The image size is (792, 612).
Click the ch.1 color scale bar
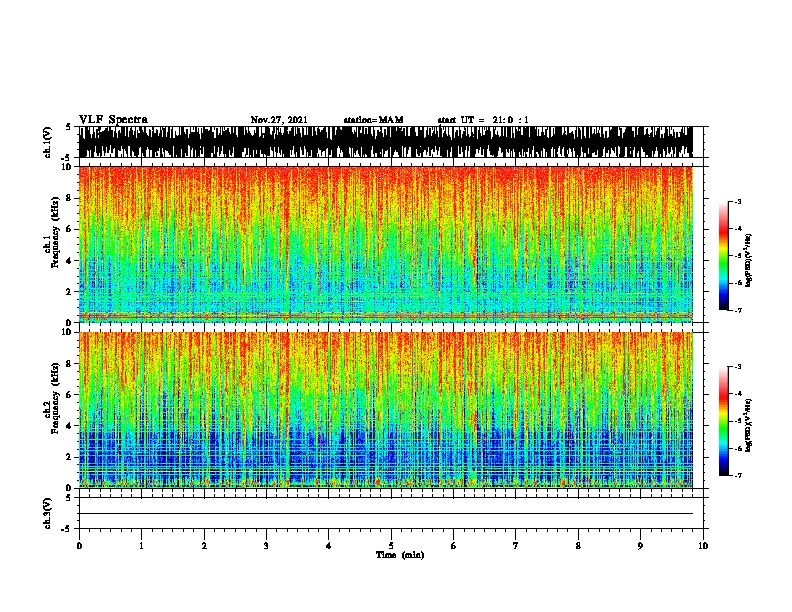pos(724,256)
